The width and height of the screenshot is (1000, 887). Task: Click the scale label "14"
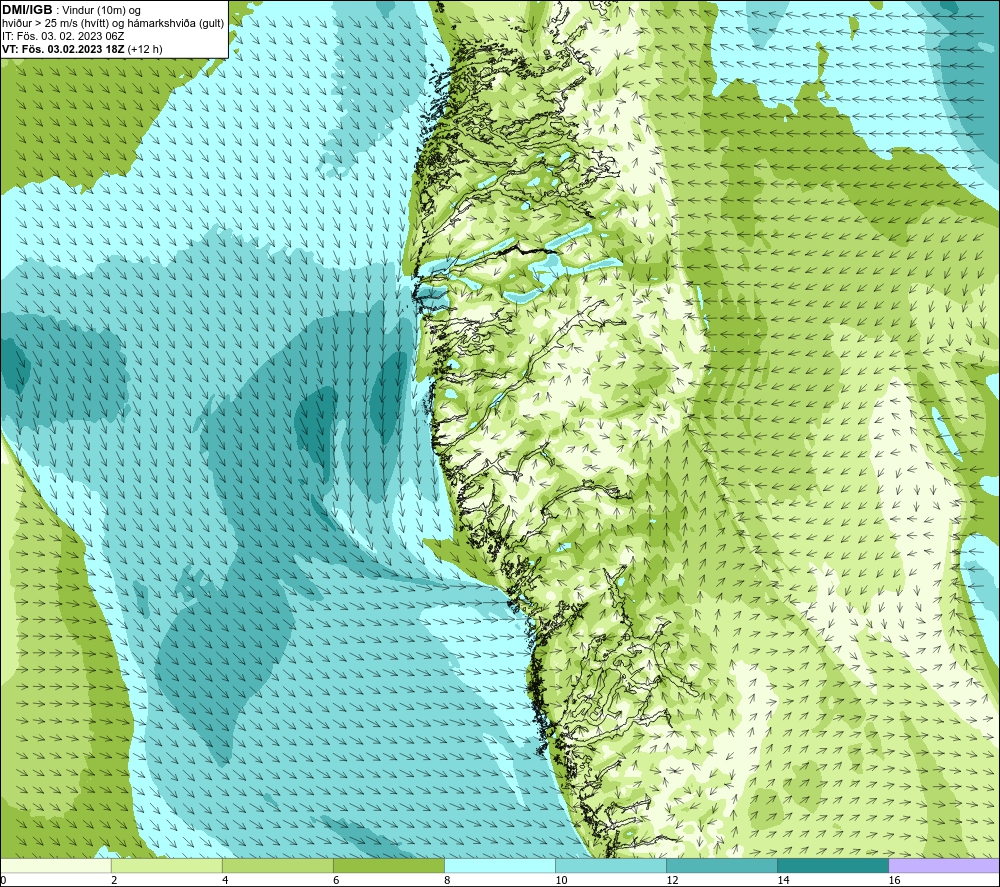coord(783,880)
